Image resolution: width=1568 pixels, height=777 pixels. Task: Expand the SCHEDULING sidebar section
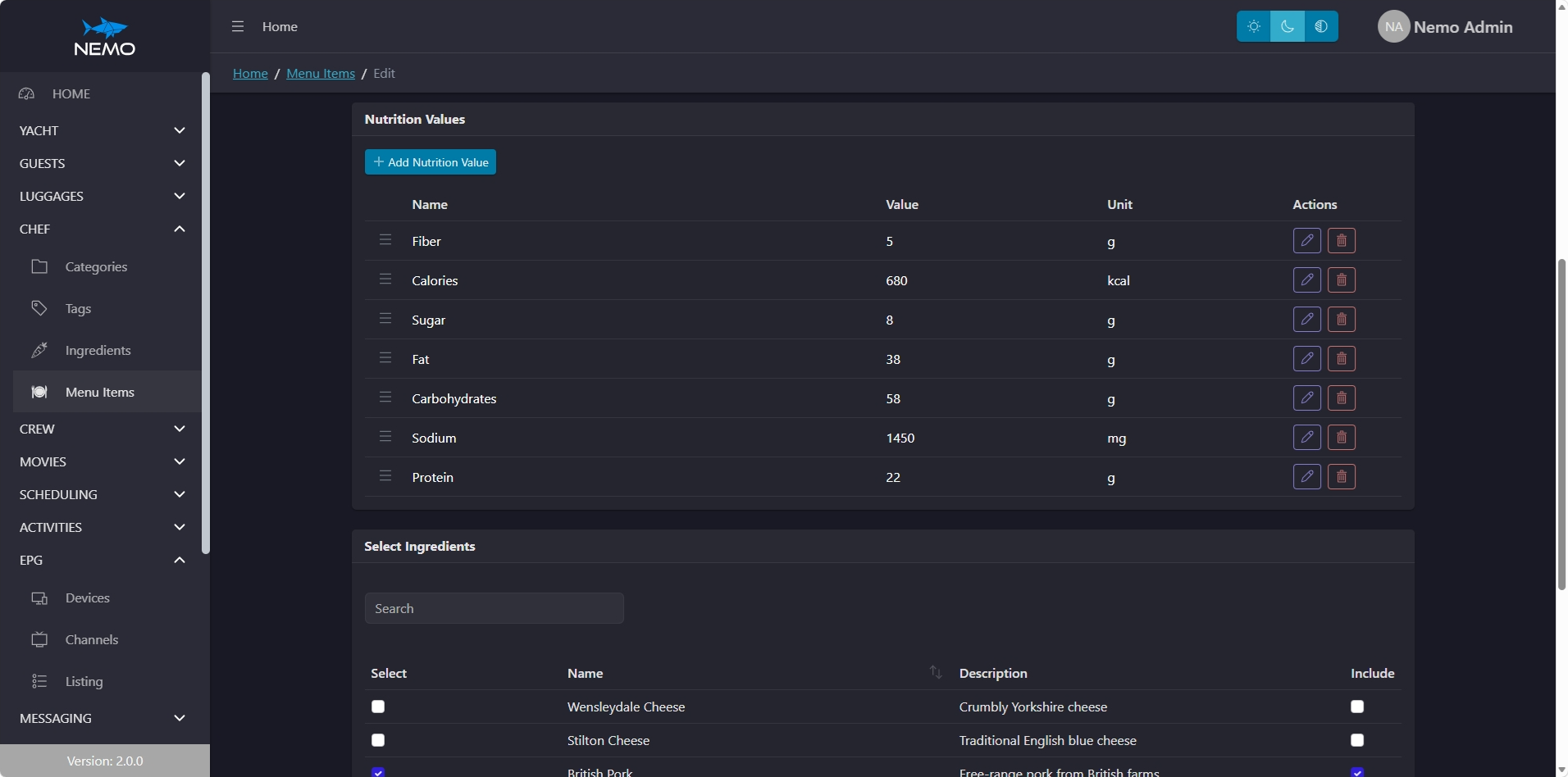pyautogui.click(x=103, y=494)
